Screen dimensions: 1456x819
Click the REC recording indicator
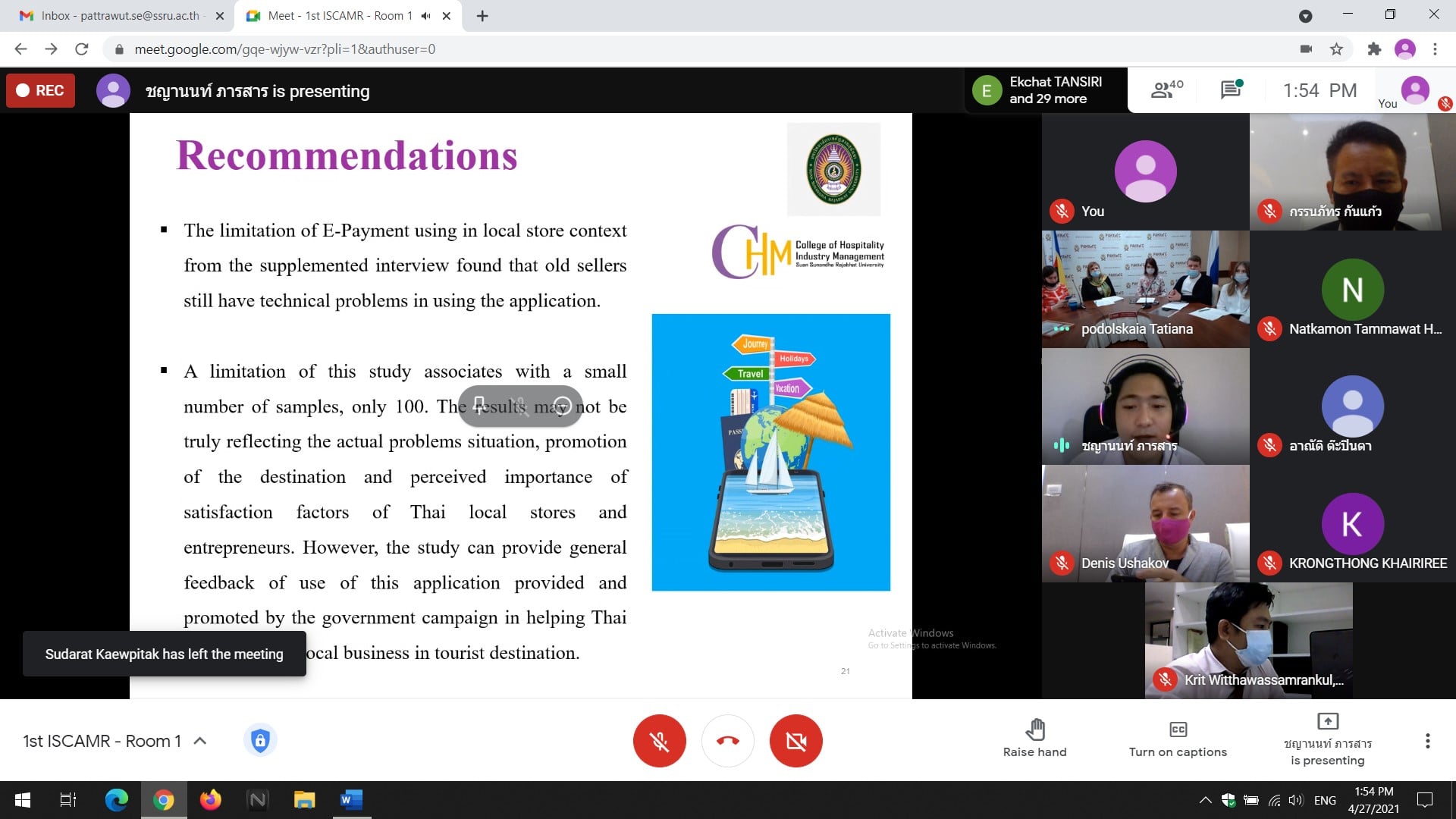pyautogui.click(x=41, y=91)
